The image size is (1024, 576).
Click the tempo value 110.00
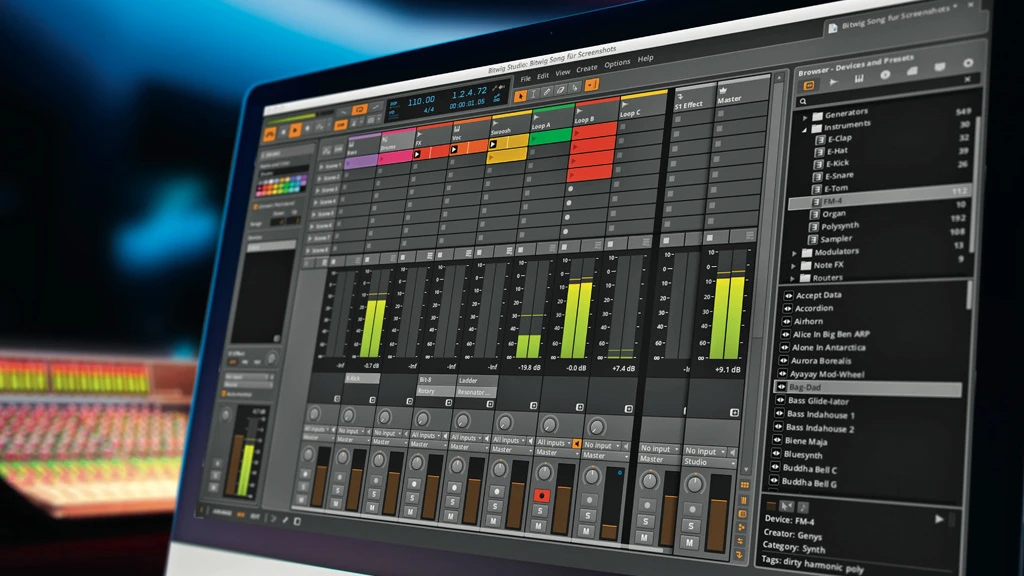pos(421,101)
